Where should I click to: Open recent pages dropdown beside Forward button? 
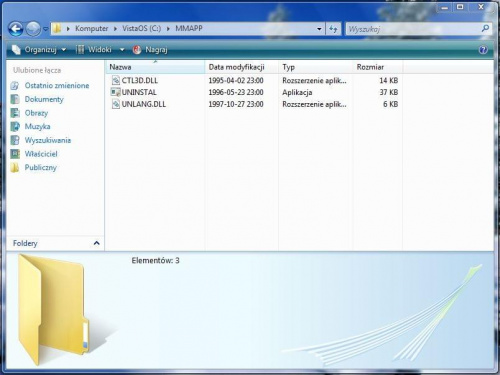coord(46,29)
